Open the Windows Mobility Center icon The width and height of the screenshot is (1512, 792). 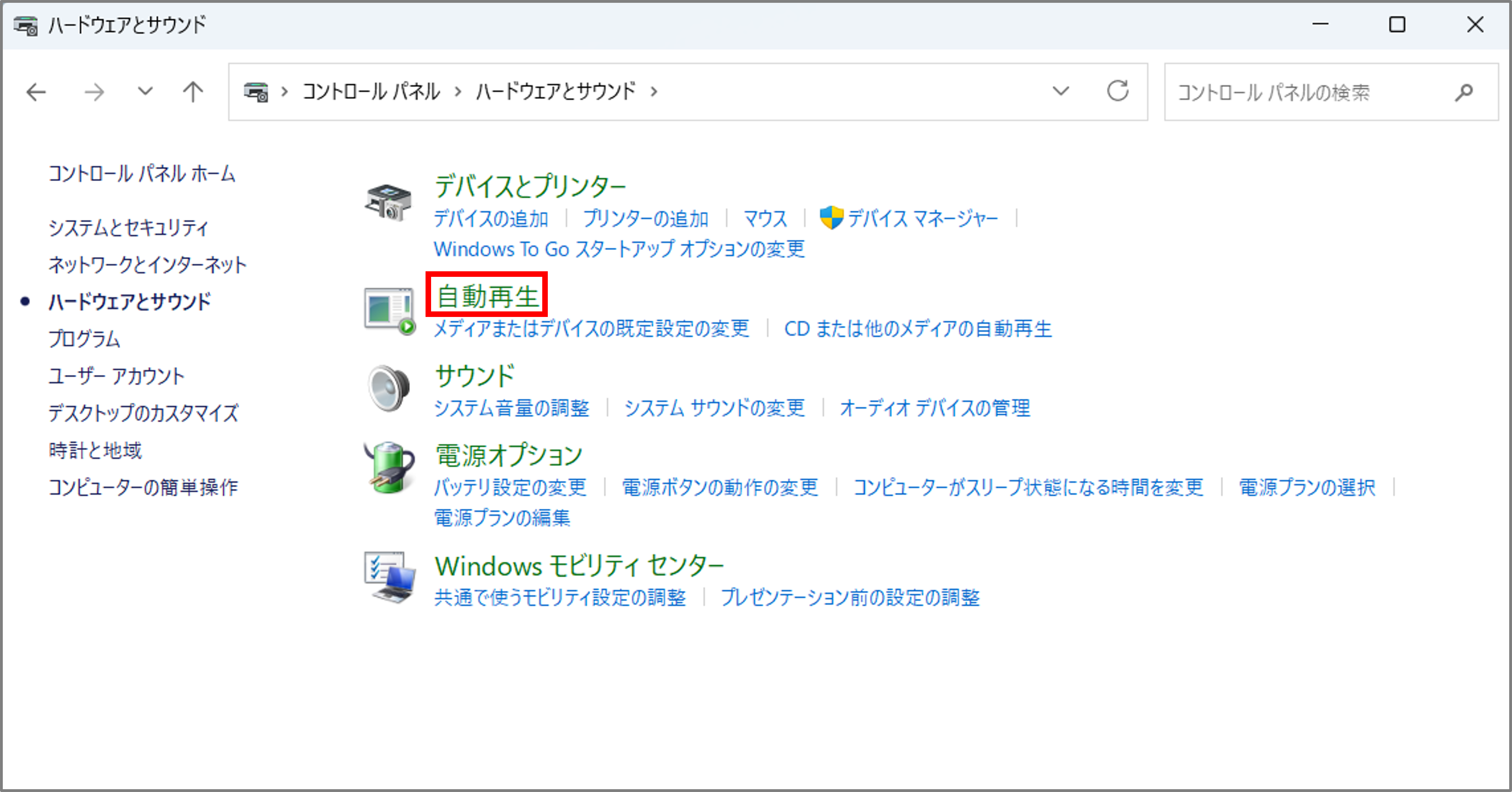[x=390, y=577]
